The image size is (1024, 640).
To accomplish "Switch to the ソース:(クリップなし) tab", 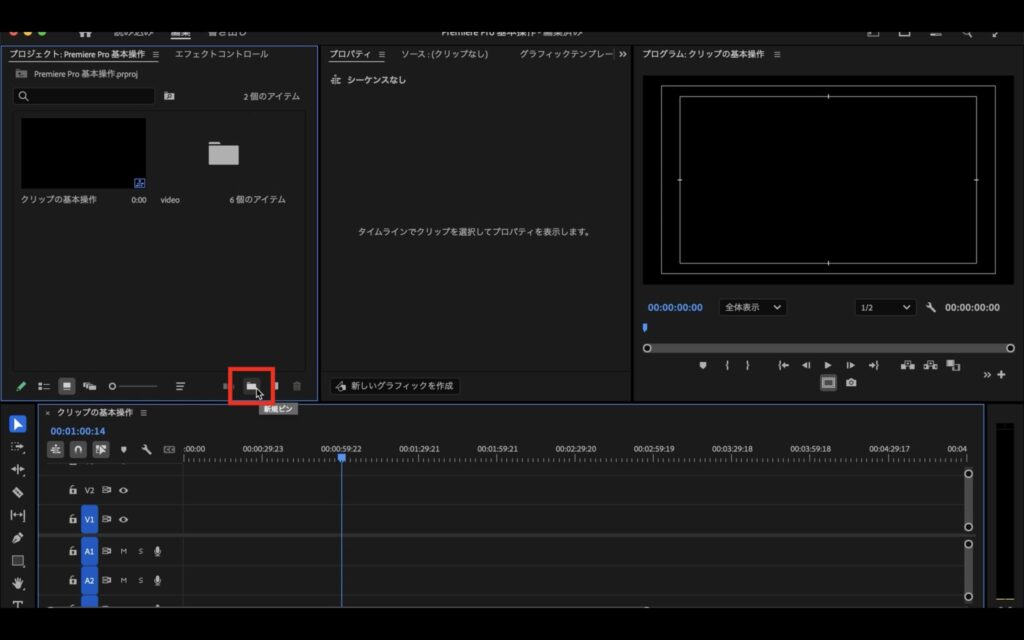I will pos(444,54).
